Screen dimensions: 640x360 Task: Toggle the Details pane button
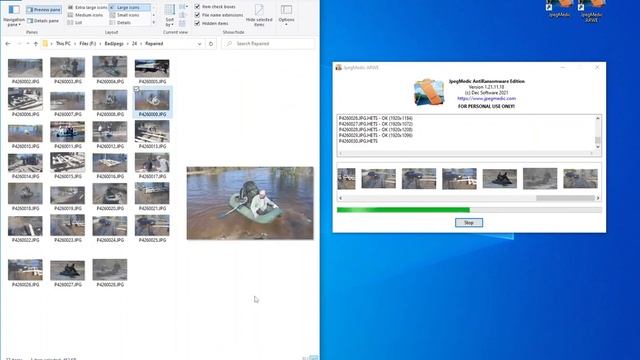[x=43, y=20]
